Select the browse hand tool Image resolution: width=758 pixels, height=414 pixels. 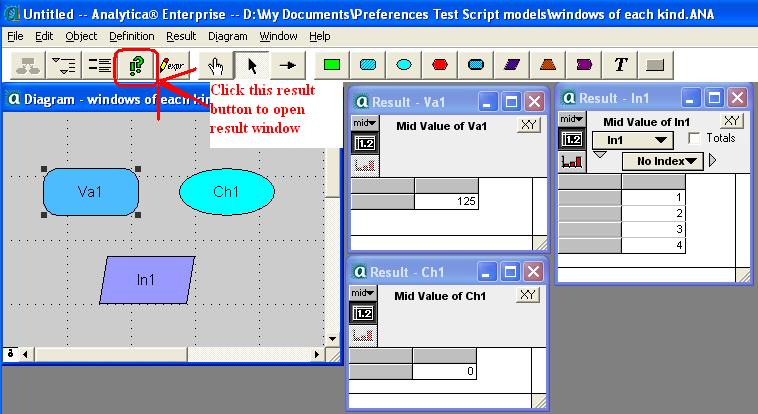[x=216, y=66]
